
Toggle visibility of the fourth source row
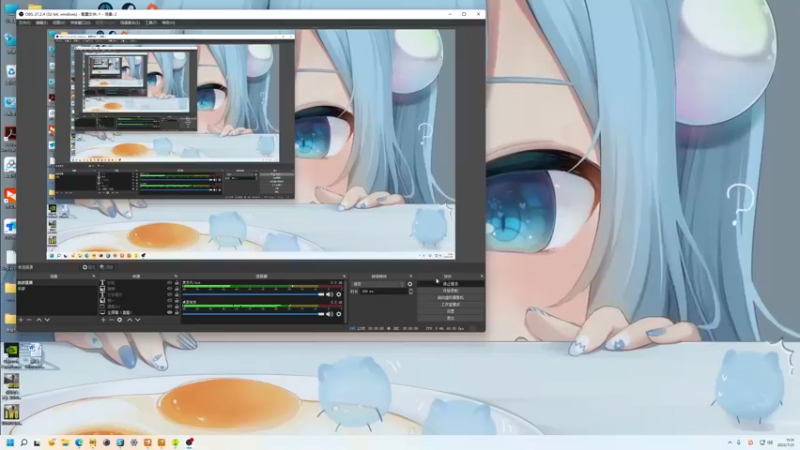pyautogui.click(x=170, y=301)
